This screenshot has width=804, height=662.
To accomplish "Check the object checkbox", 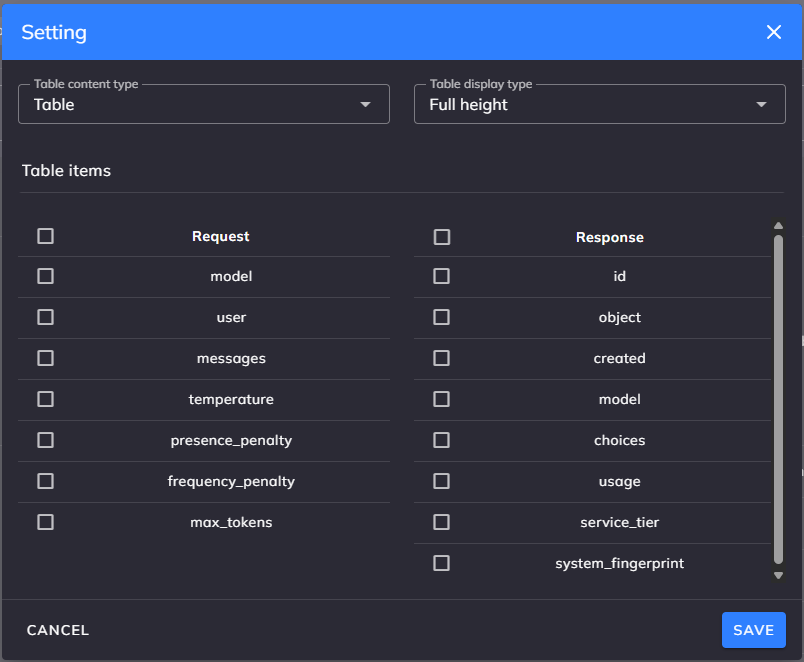I will [441, 317].
